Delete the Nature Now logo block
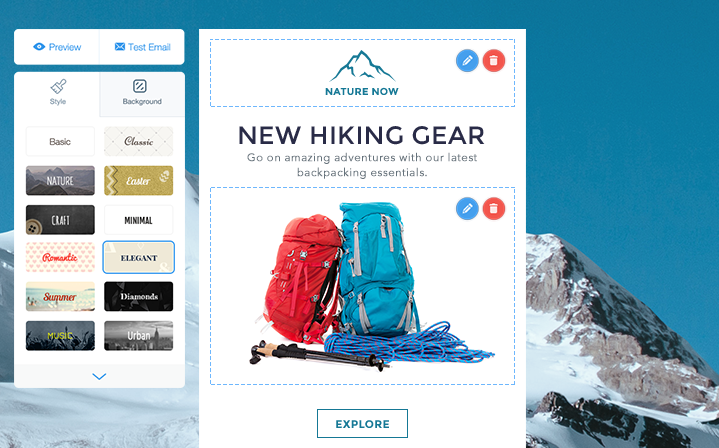The width and height of the screenshot is (719, 448). [x=494, y=61]
